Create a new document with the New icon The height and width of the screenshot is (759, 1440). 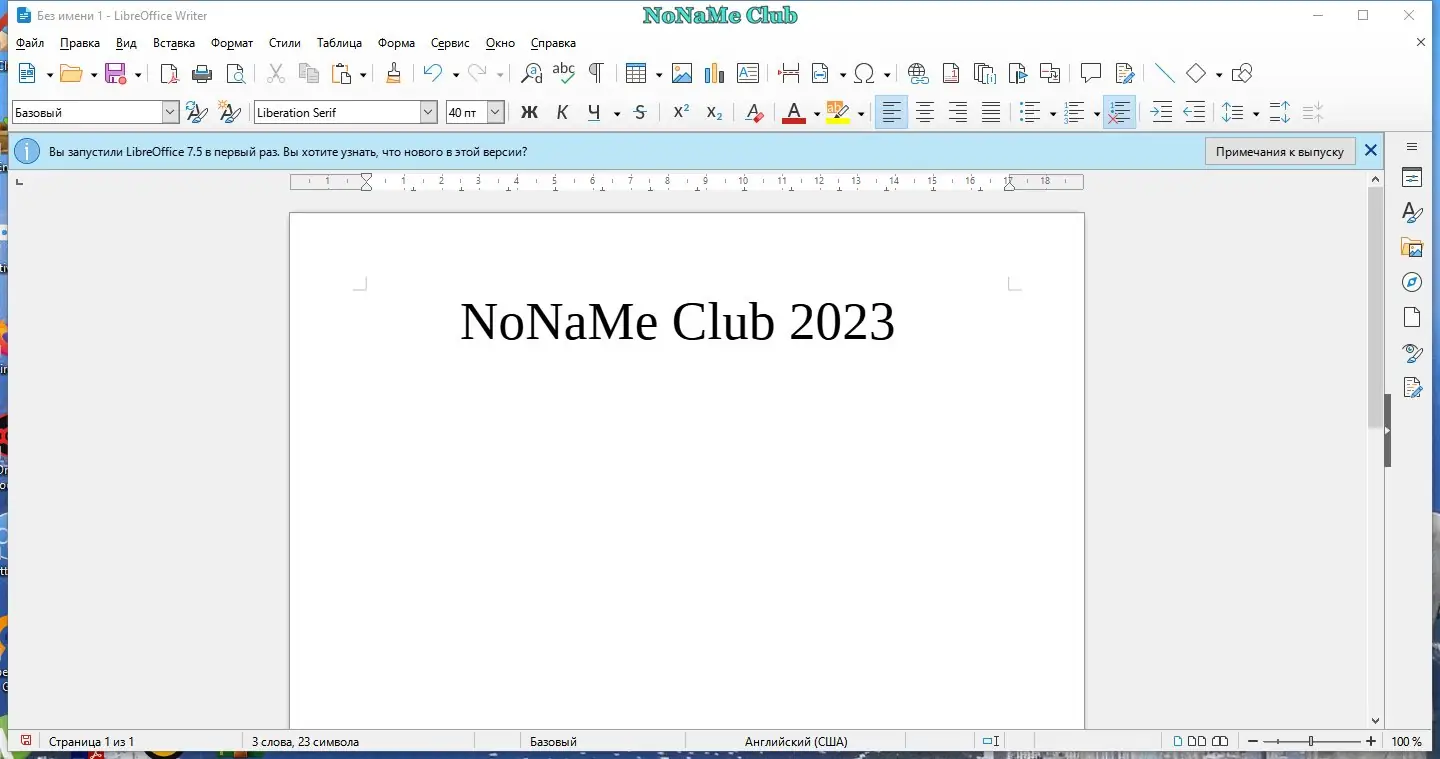(x=27, y=73)
